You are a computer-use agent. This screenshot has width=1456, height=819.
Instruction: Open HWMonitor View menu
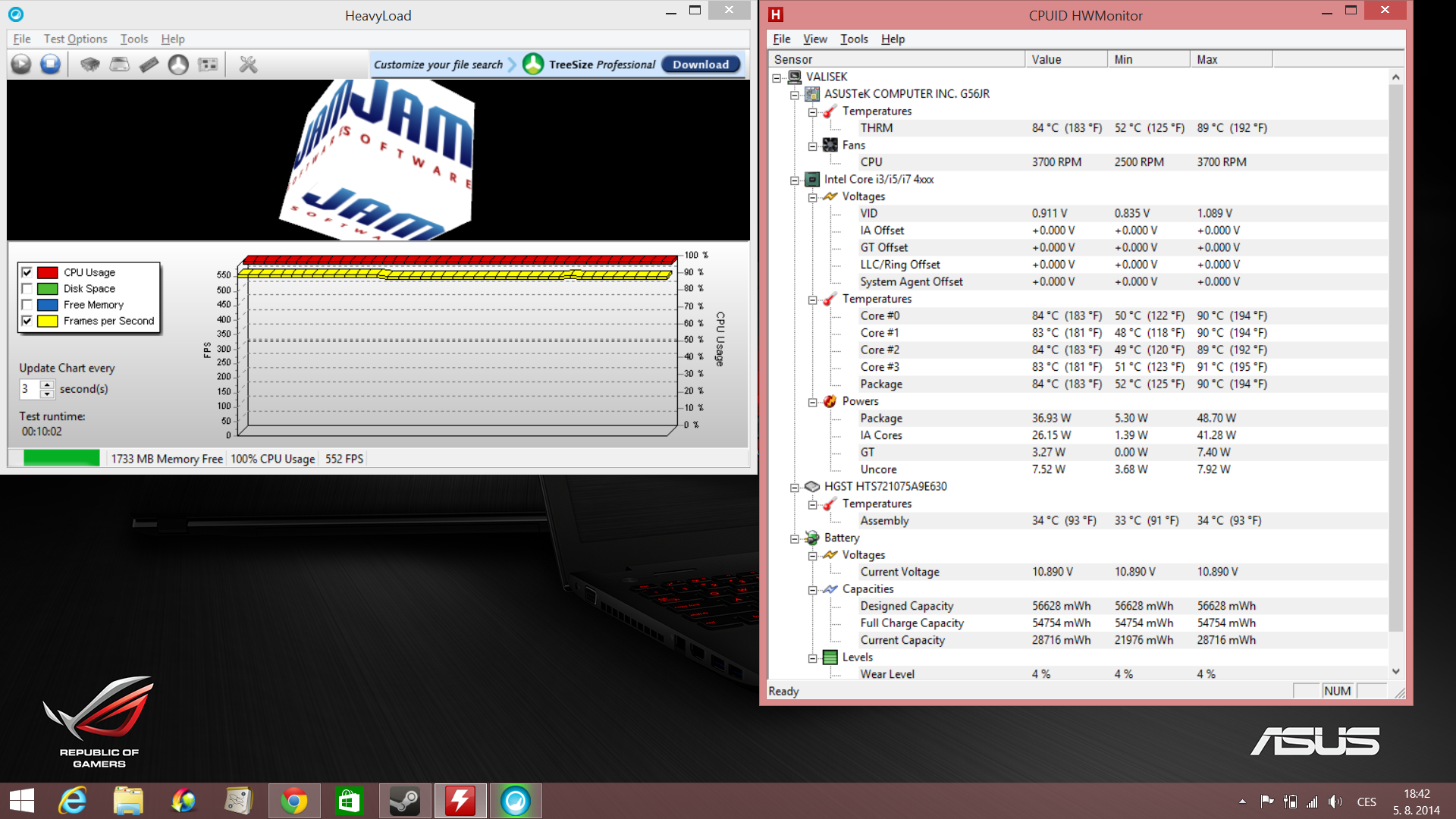coord(814,39)
